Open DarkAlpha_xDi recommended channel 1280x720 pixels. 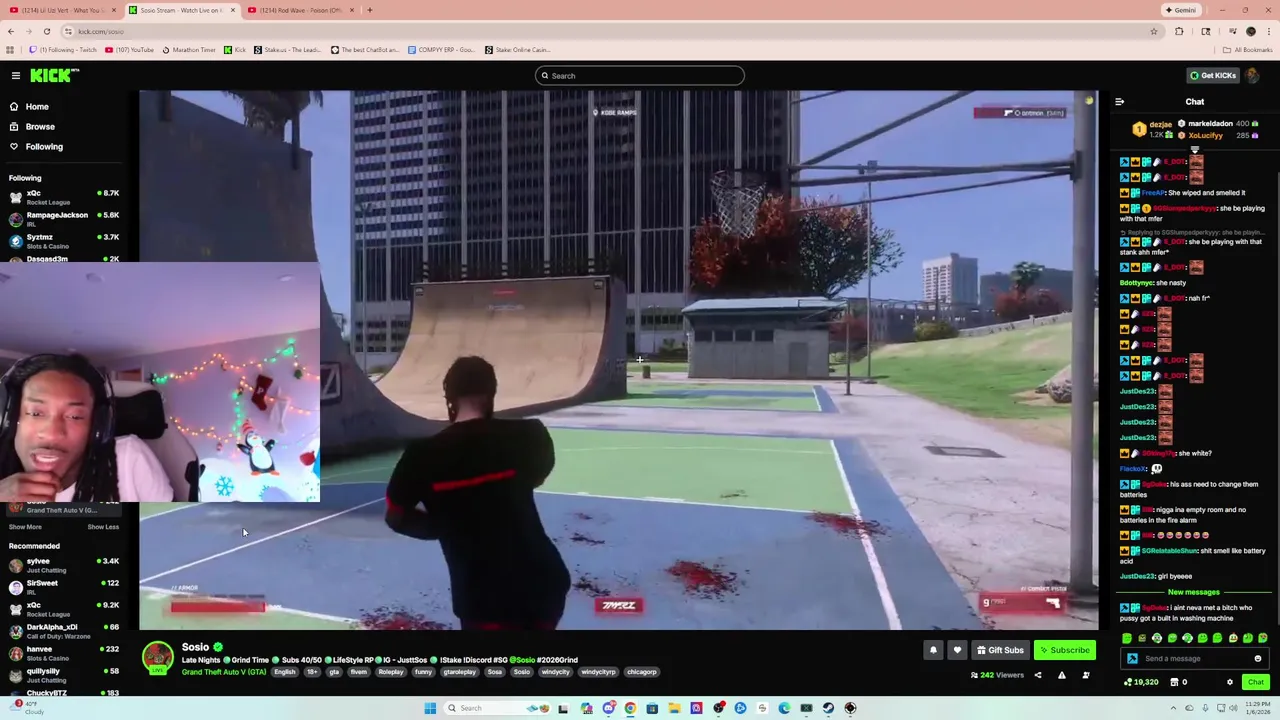coord(64,630)
